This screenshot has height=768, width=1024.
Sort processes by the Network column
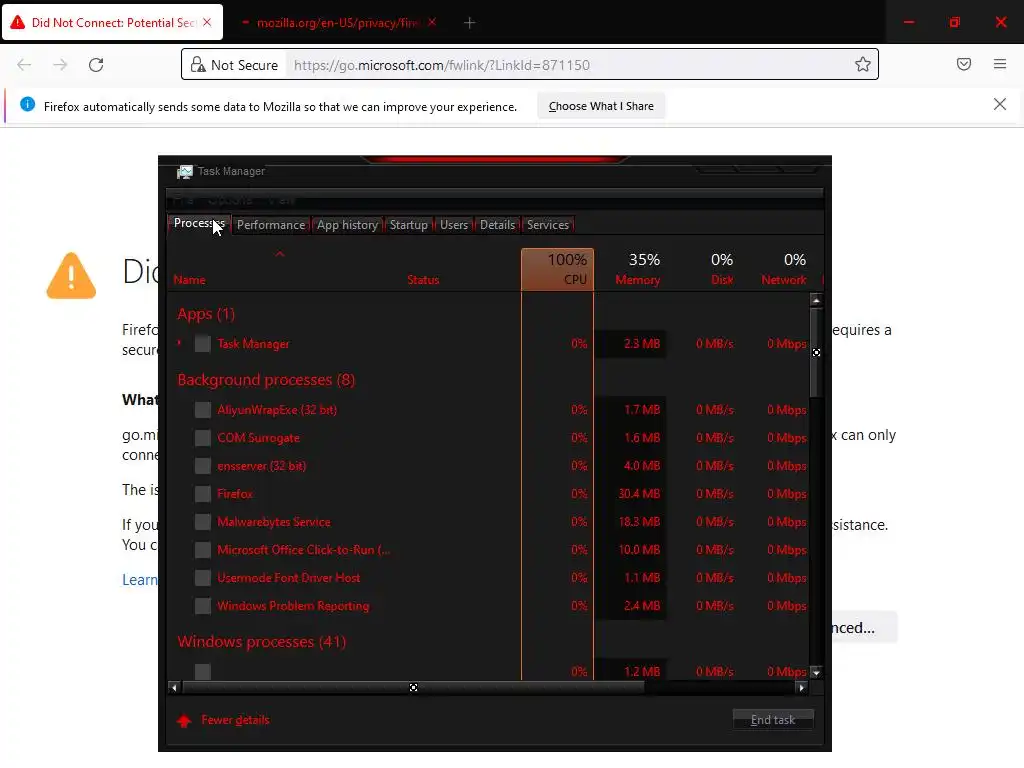point(777,269)
